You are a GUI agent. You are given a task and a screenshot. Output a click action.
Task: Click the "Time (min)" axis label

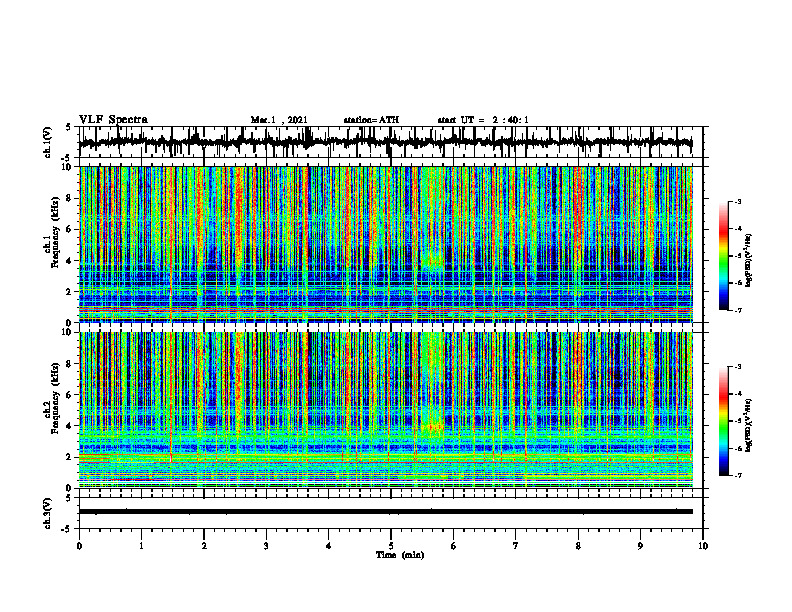pyautogui.click(x=400, y=555)
